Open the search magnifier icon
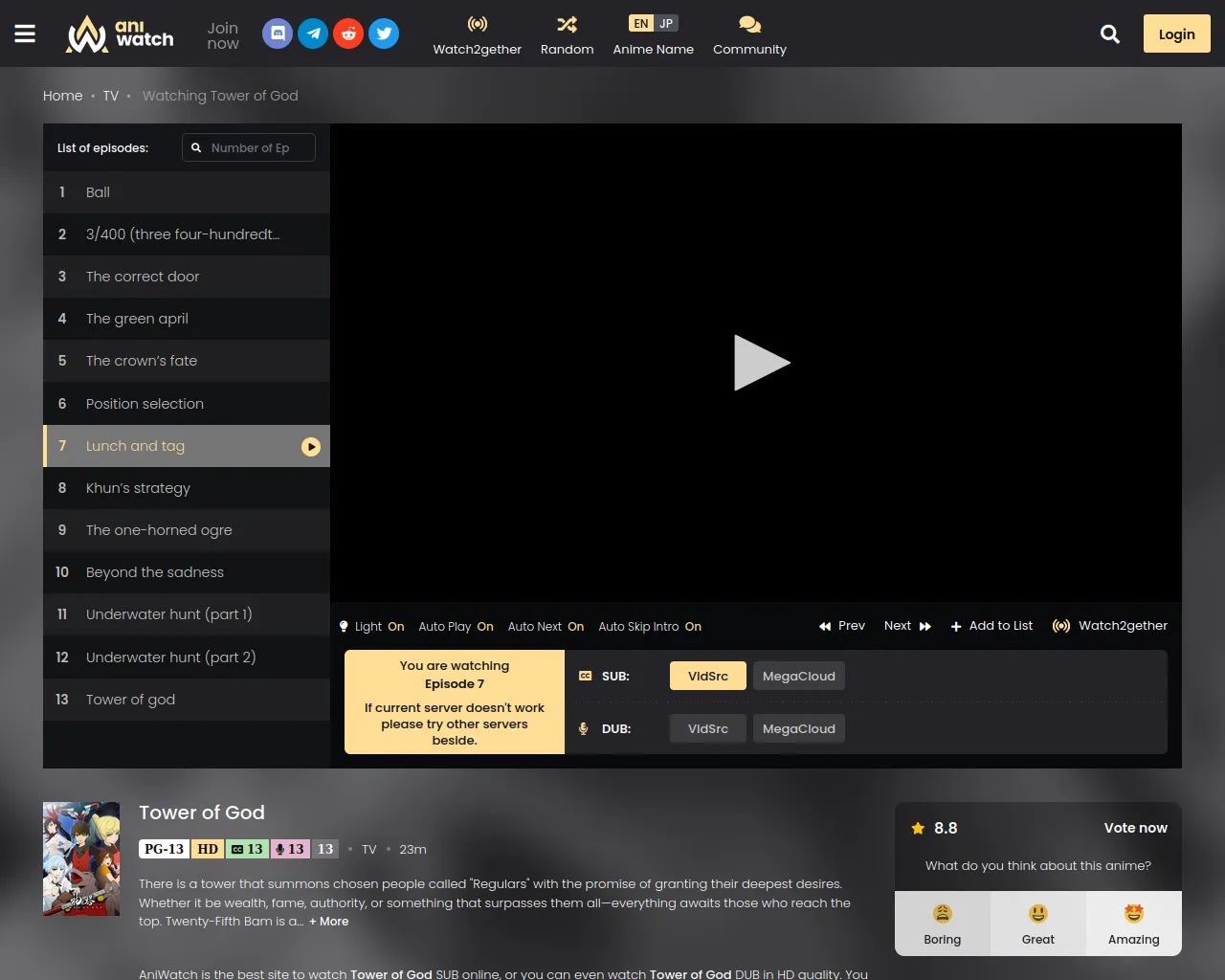The image size is (1225, 980). click(x=1109, y=34)
